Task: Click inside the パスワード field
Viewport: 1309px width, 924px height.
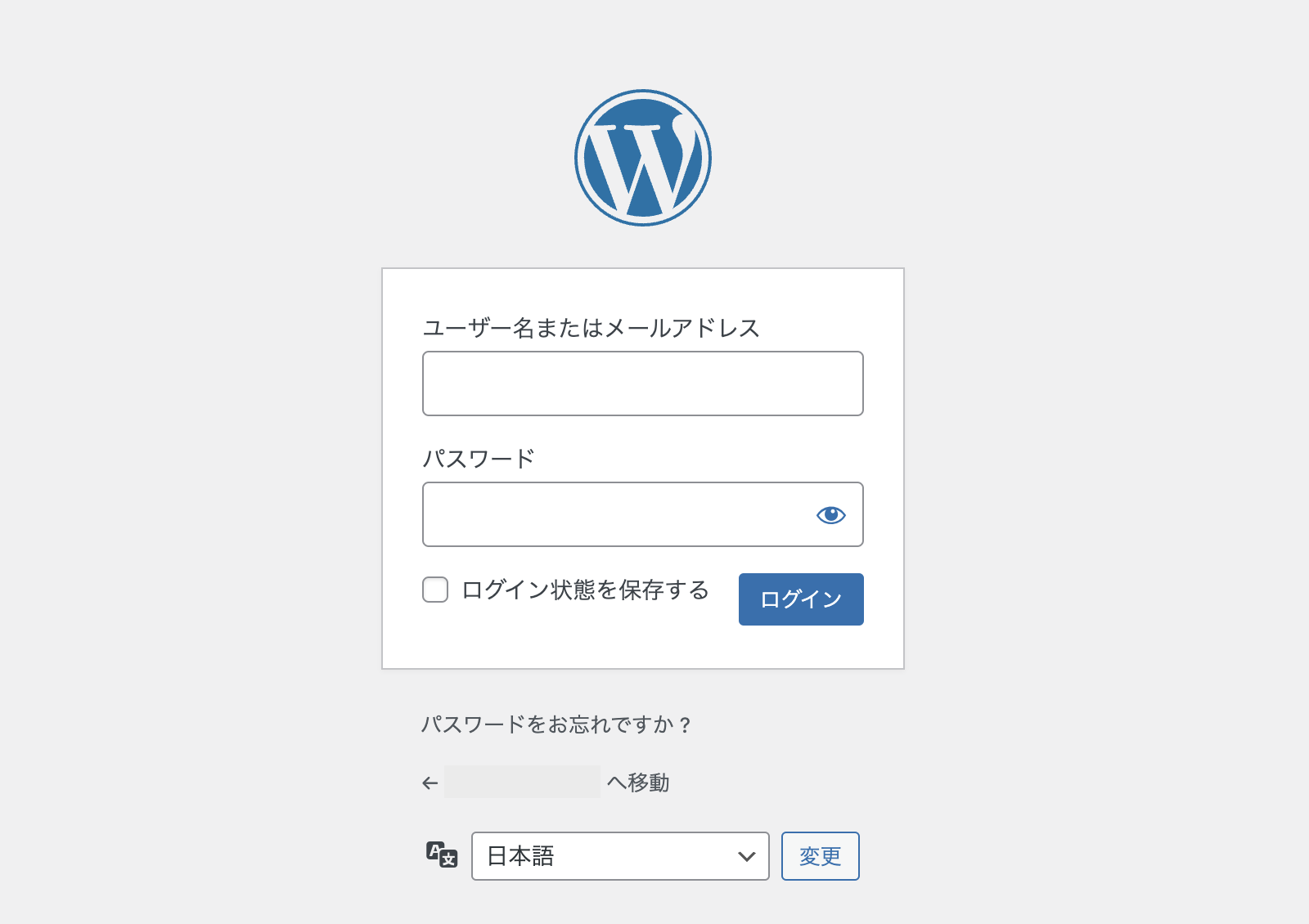Action: pos(614,514)
